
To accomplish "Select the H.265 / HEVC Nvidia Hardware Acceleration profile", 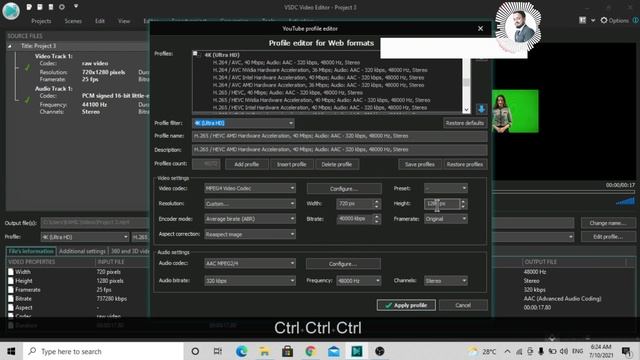I will click(321, 100).
